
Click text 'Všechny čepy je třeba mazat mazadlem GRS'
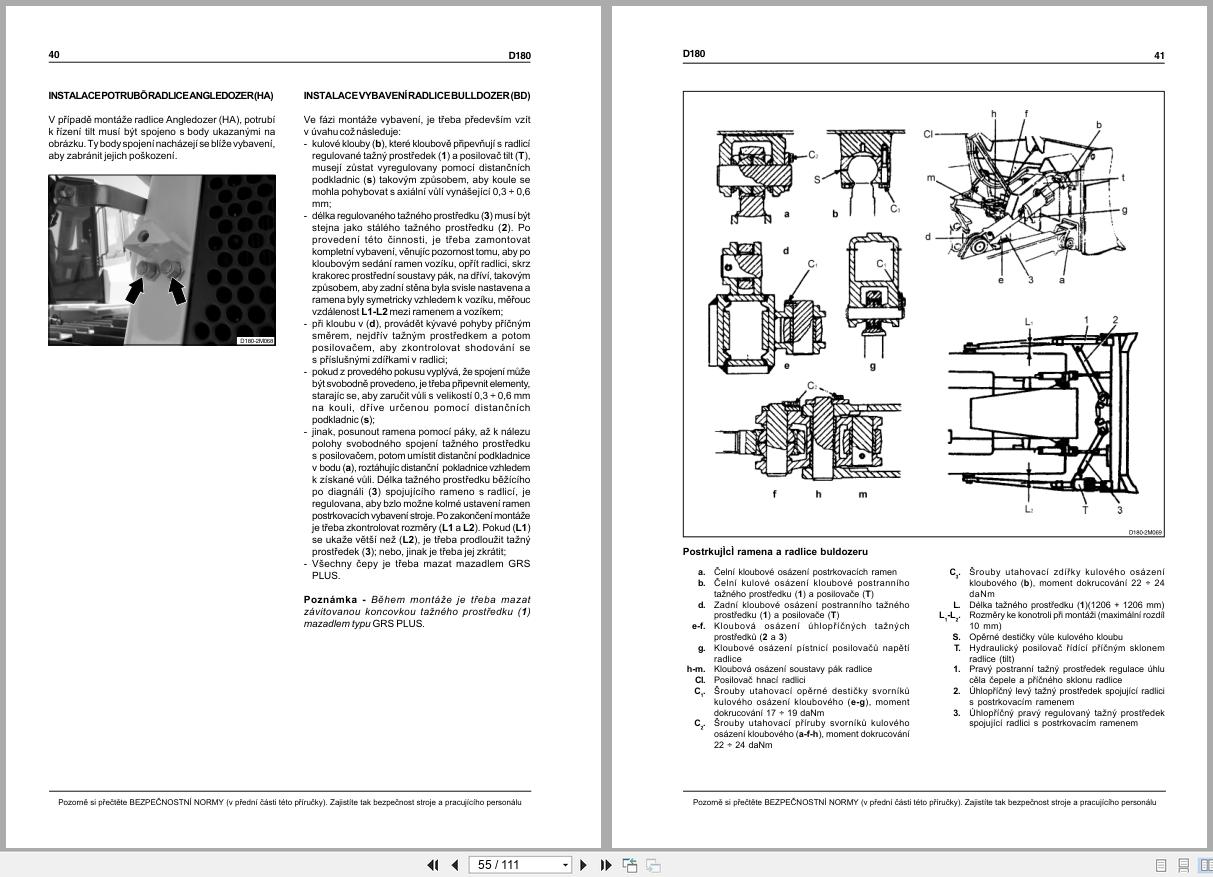coord(421,563)
